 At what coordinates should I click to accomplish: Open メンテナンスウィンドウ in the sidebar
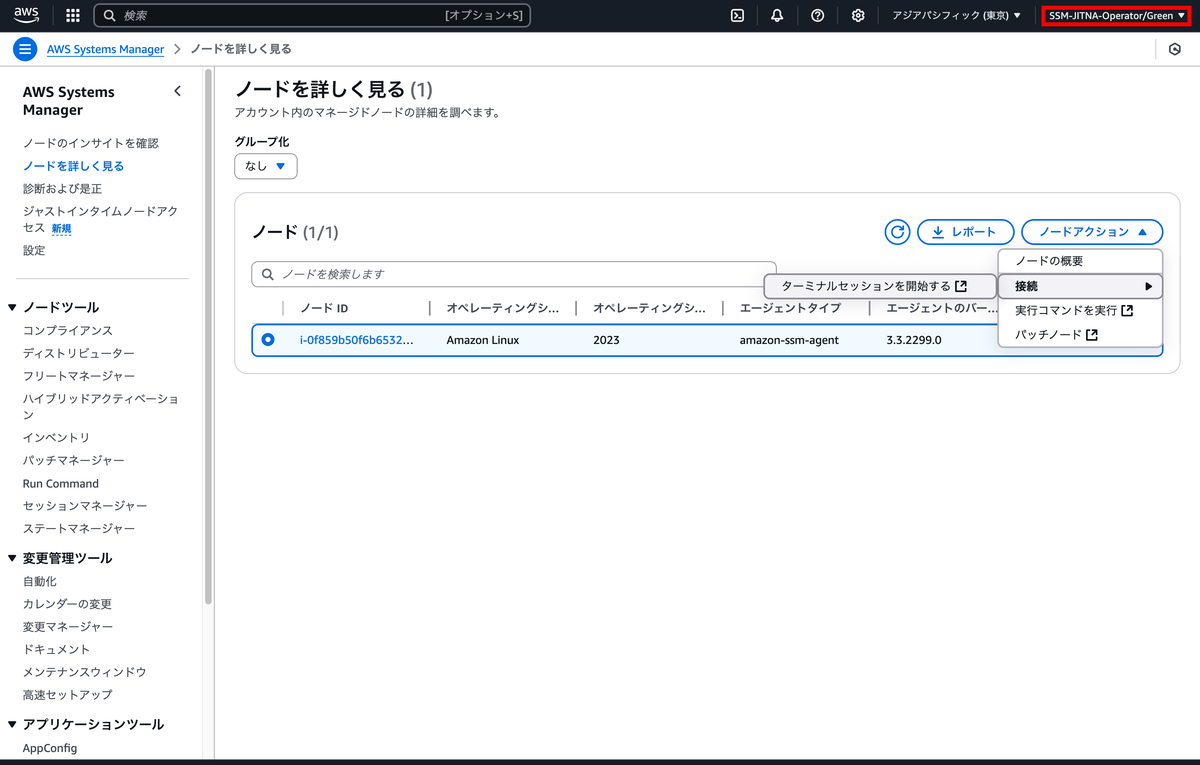85,672
